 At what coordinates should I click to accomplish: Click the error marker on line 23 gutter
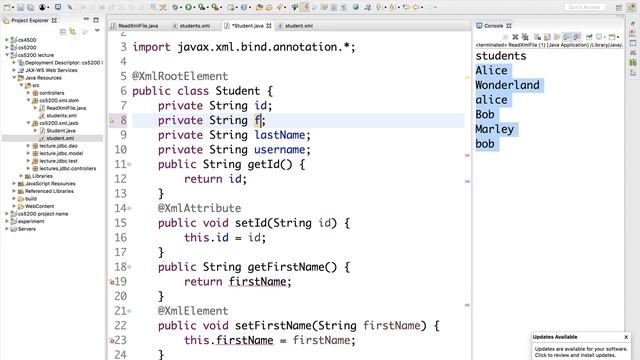coord(111,340)
